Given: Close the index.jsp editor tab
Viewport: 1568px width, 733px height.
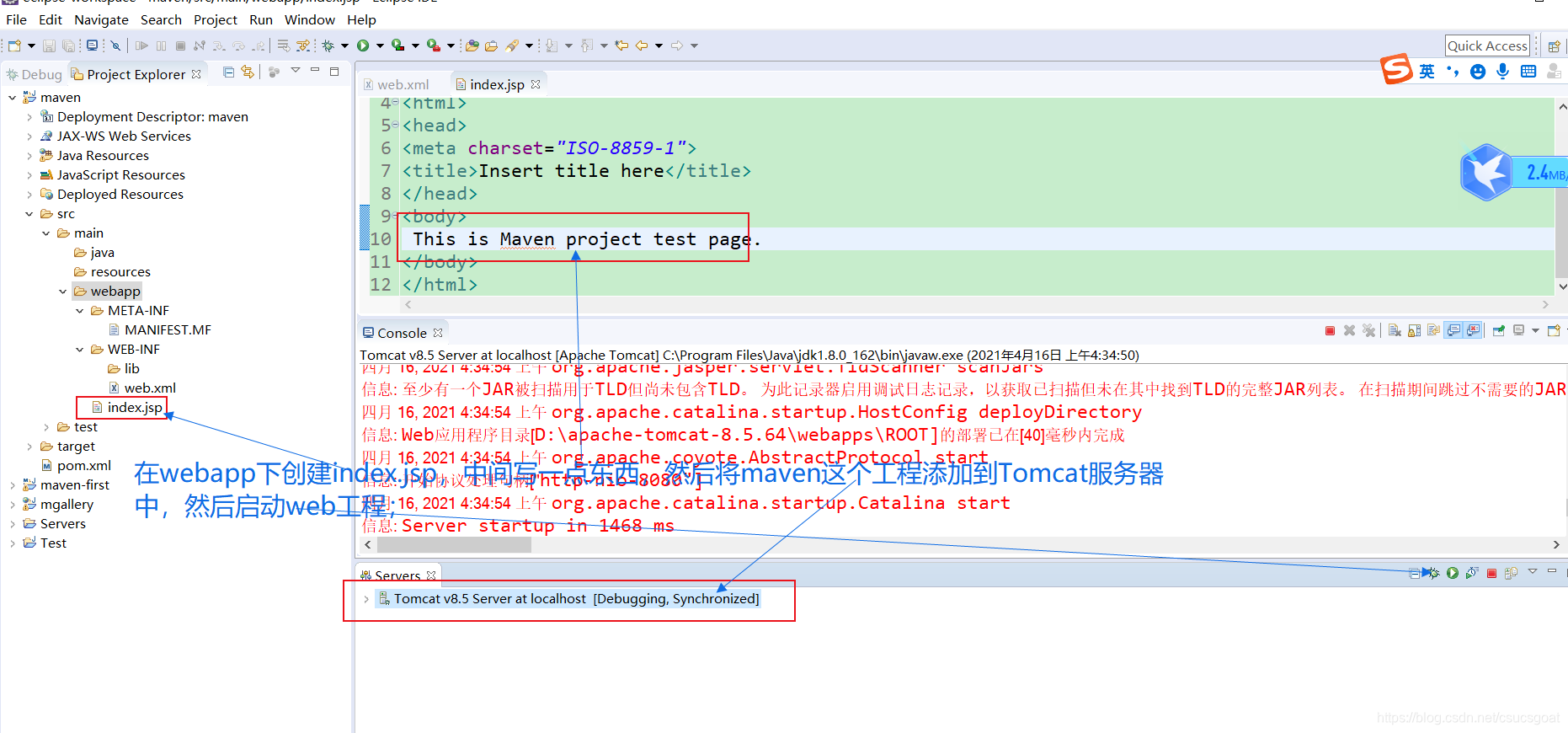Looking at the screenshot, I should 536,84.
